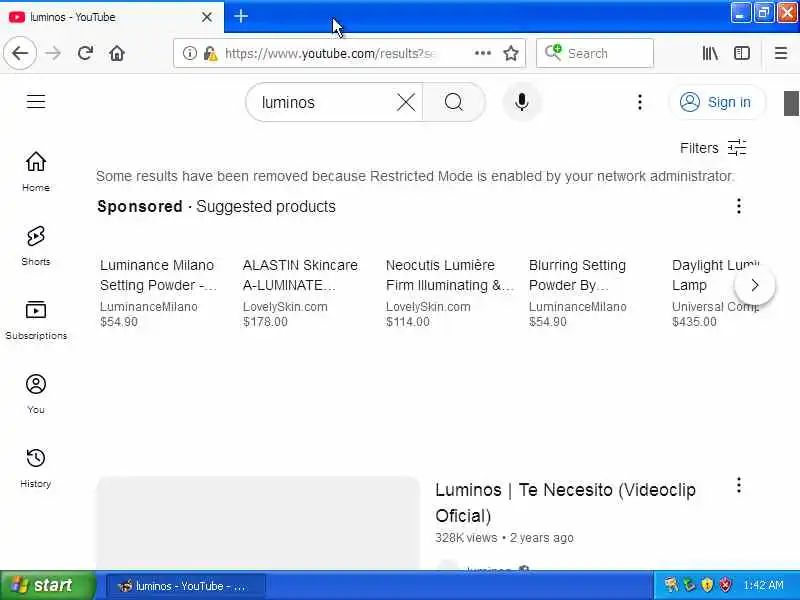The height and width of the screenshot is (600, 800).
Task: Open Daylight Lamp product listing
Action: (714, 293)
